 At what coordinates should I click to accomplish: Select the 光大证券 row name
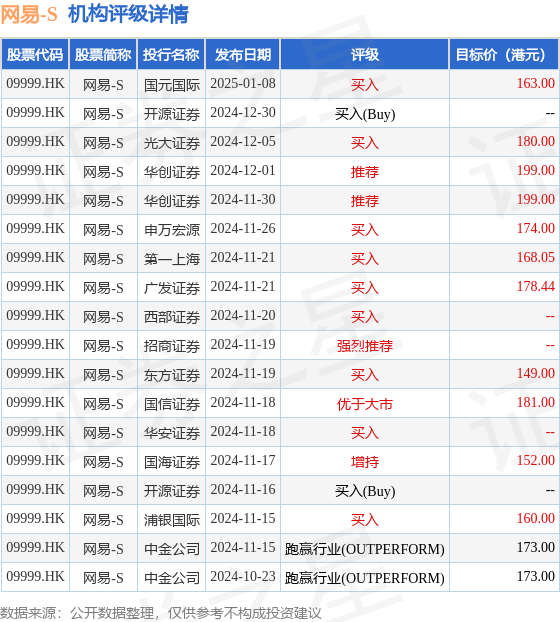(171, 142)
